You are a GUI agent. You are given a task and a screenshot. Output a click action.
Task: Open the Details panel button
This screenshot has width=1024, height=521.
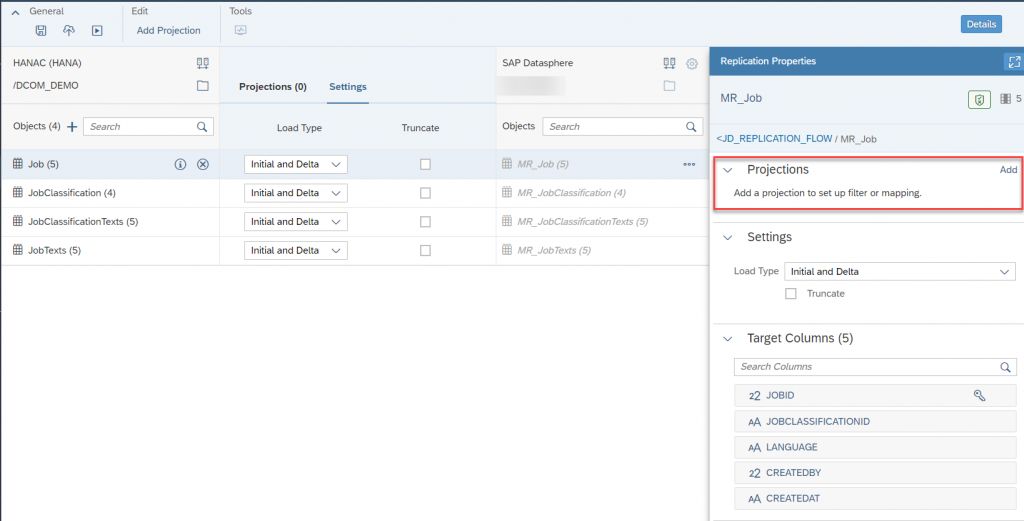[981, 24]
